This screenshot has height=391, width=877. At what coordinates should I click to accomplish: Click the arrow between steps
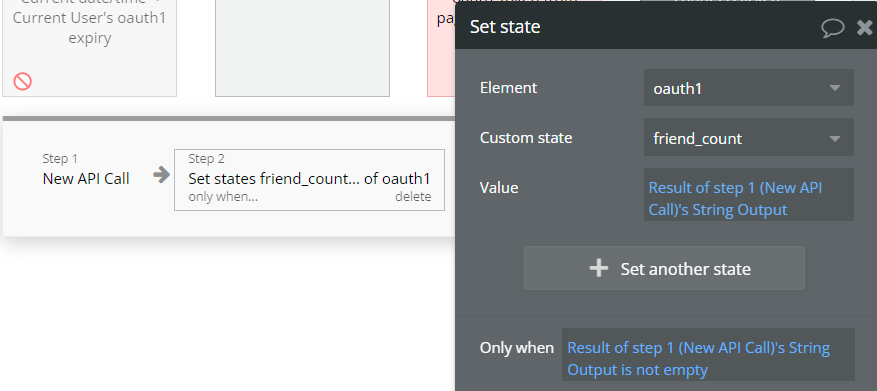(161, 175)
